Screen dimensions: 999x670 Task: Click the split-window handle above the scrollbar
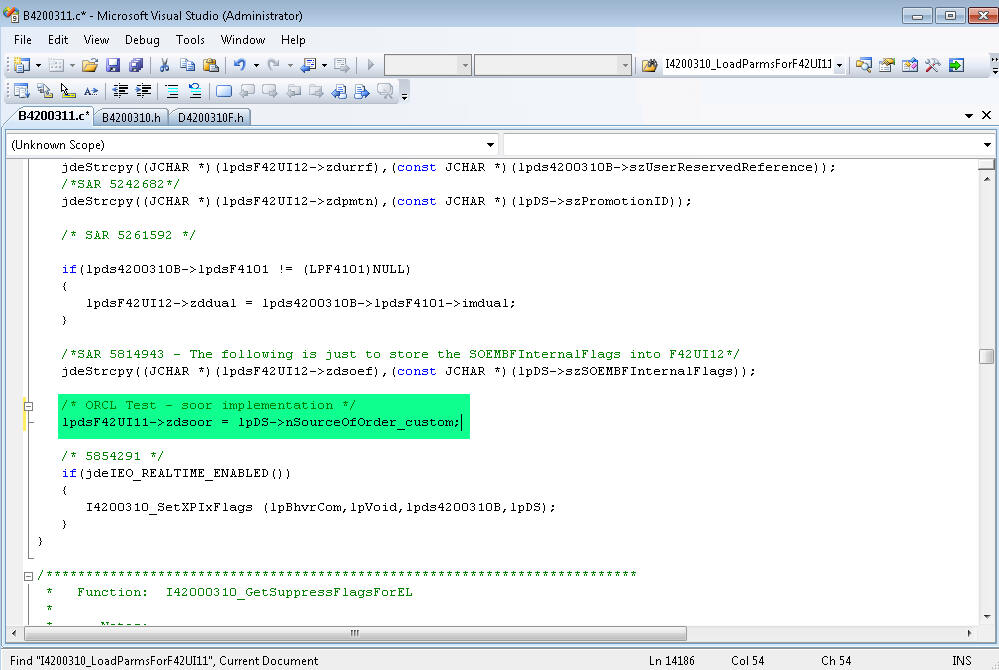pyautogui.click(x=986, y=165)
